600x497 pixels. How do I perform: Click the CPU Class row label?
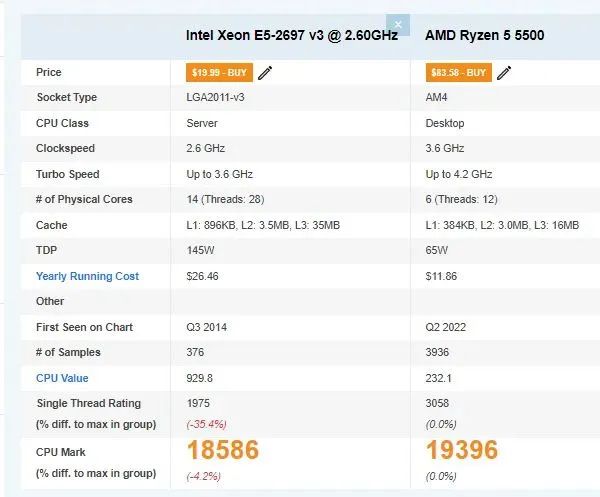pos(62,123)
